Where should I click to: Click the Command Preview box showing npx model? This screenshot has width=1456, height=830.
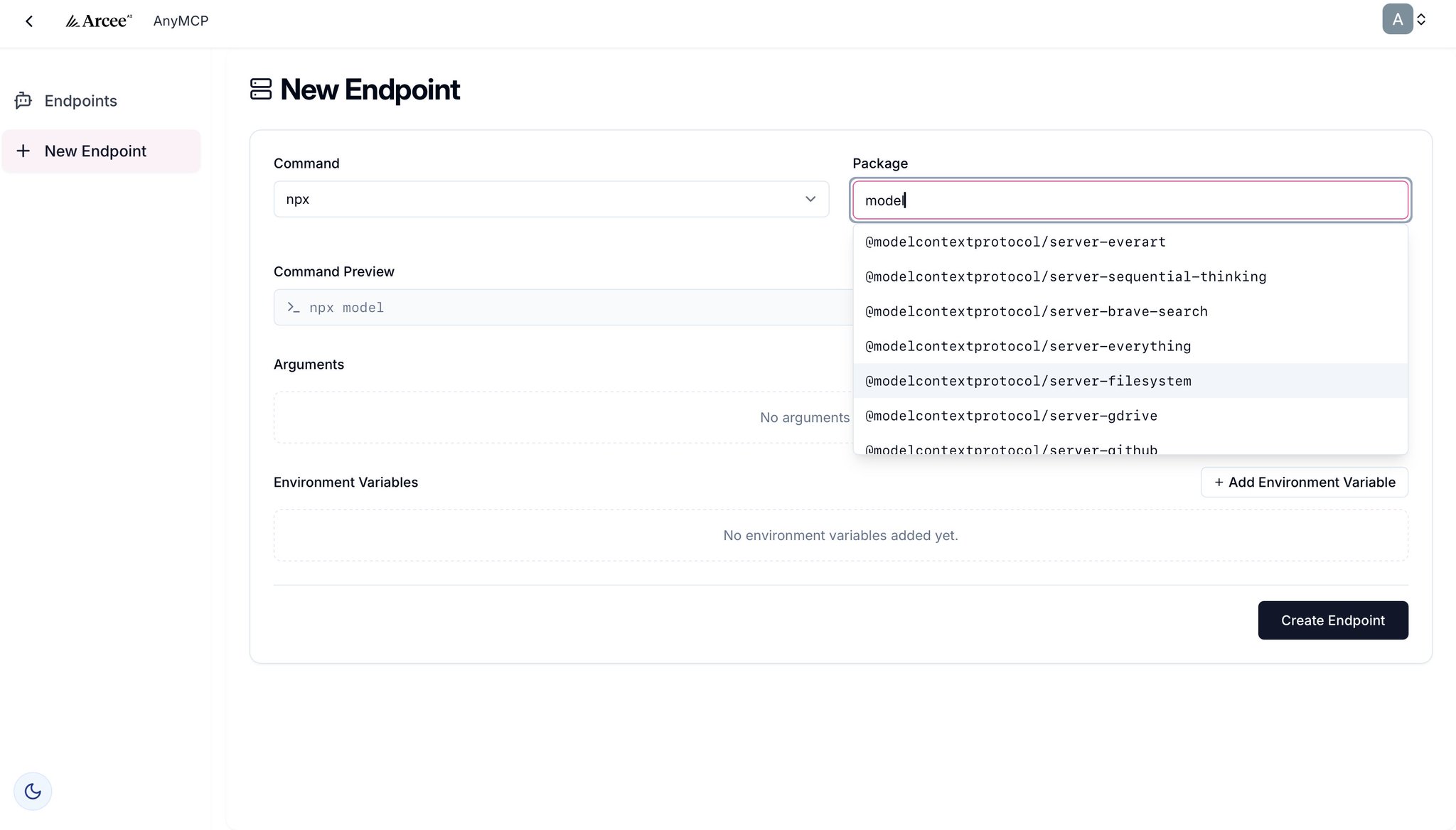[x=563, y=308]
